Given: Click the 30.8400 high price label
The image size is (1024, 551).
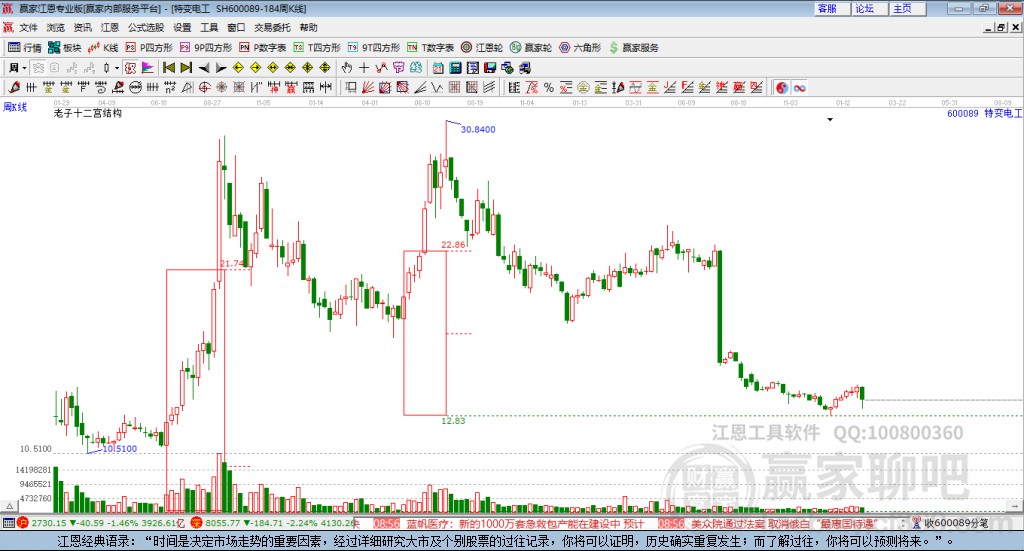Looking at the screenshot, I should 478,129.
